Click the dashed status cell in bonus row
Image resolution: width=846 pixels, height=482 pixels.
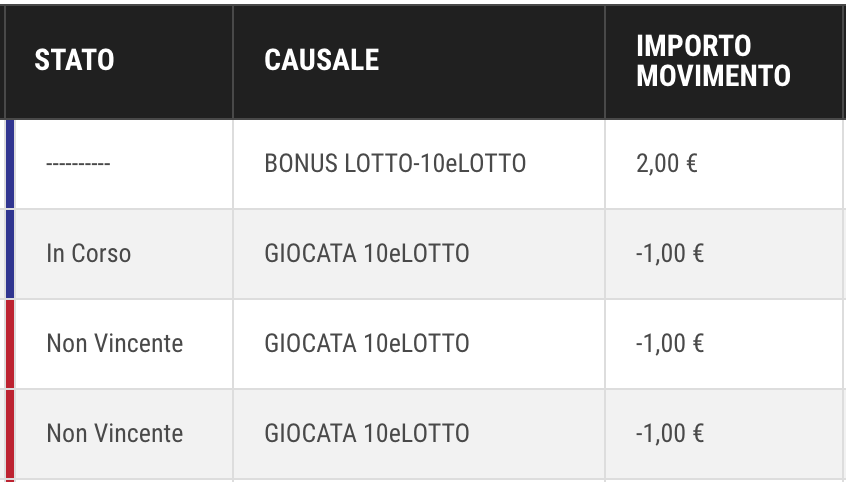pos(78,164)
